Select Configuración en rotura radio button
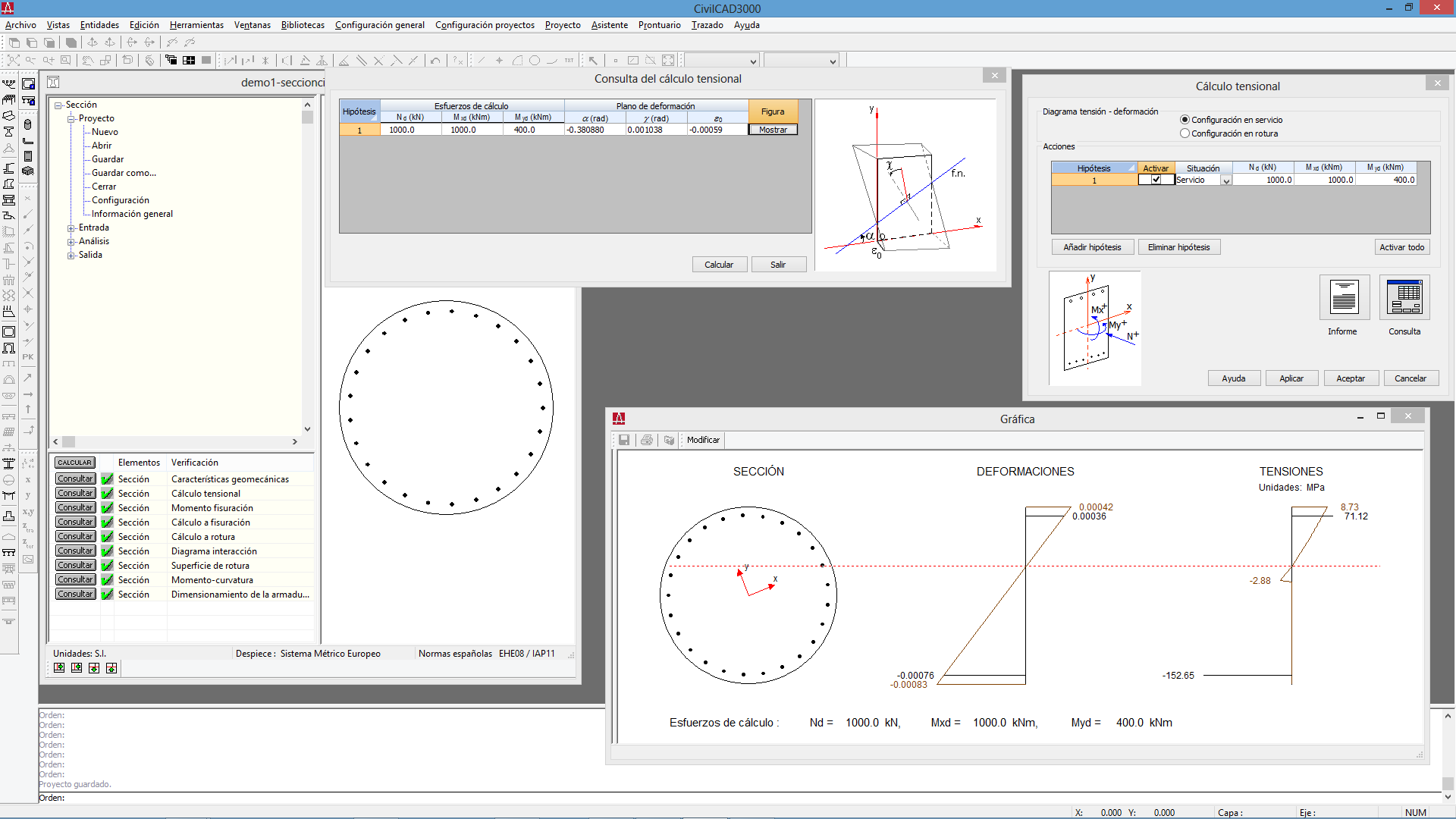The image size is (1456, 819). (x=1185, y=133)
